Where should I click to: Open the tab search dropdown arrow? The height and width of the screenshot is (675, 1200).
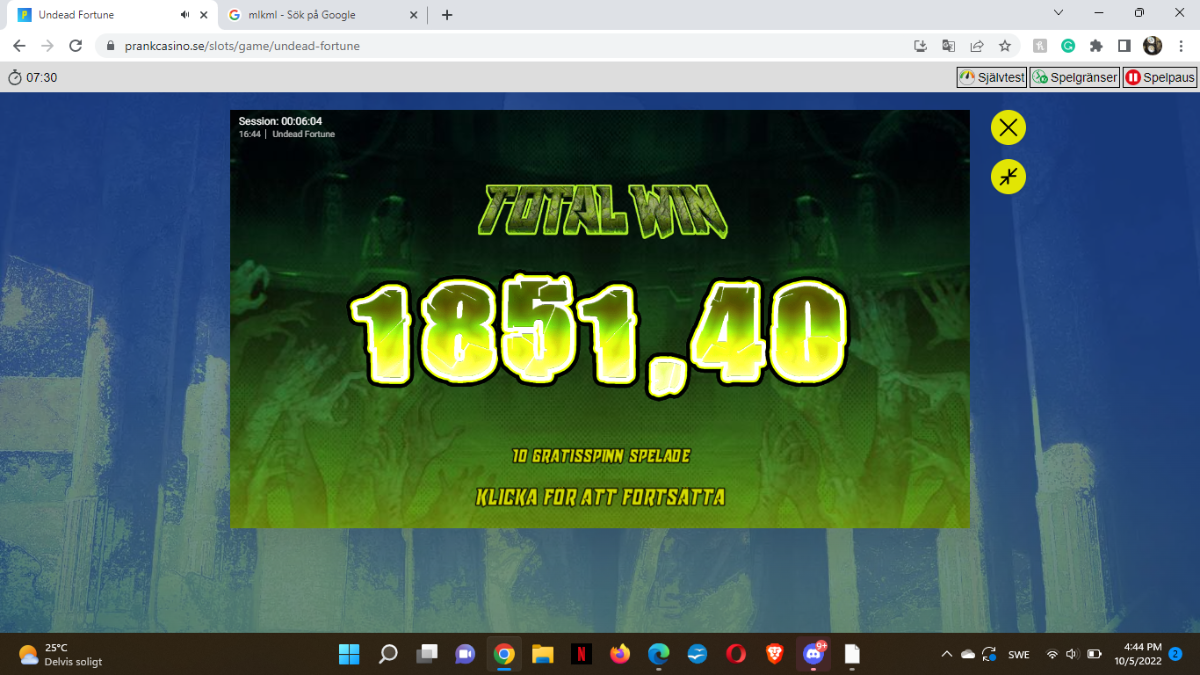pyautogui.click(x=1059, y=13)
